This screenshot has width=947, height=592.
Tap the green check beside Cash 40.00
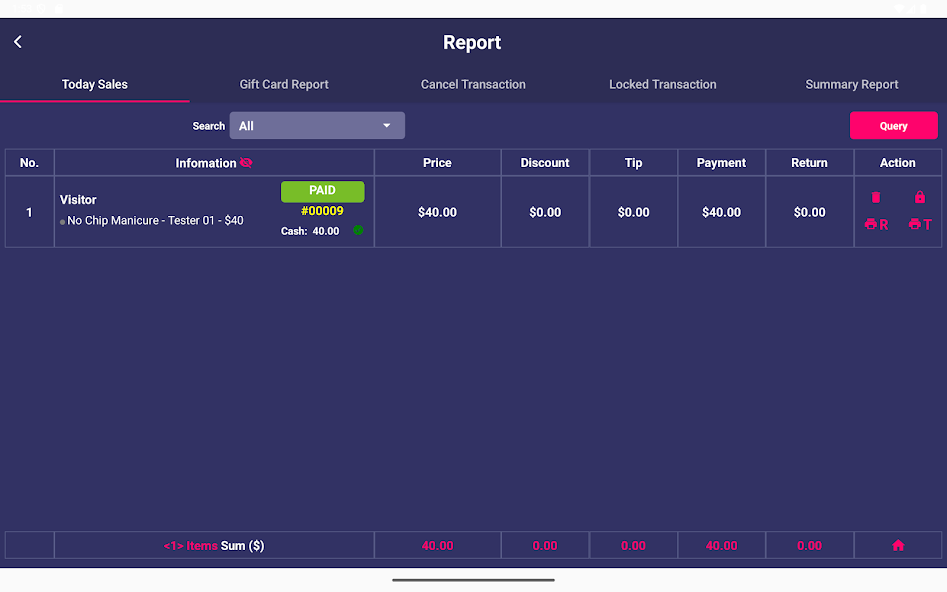tap(358, 231)
